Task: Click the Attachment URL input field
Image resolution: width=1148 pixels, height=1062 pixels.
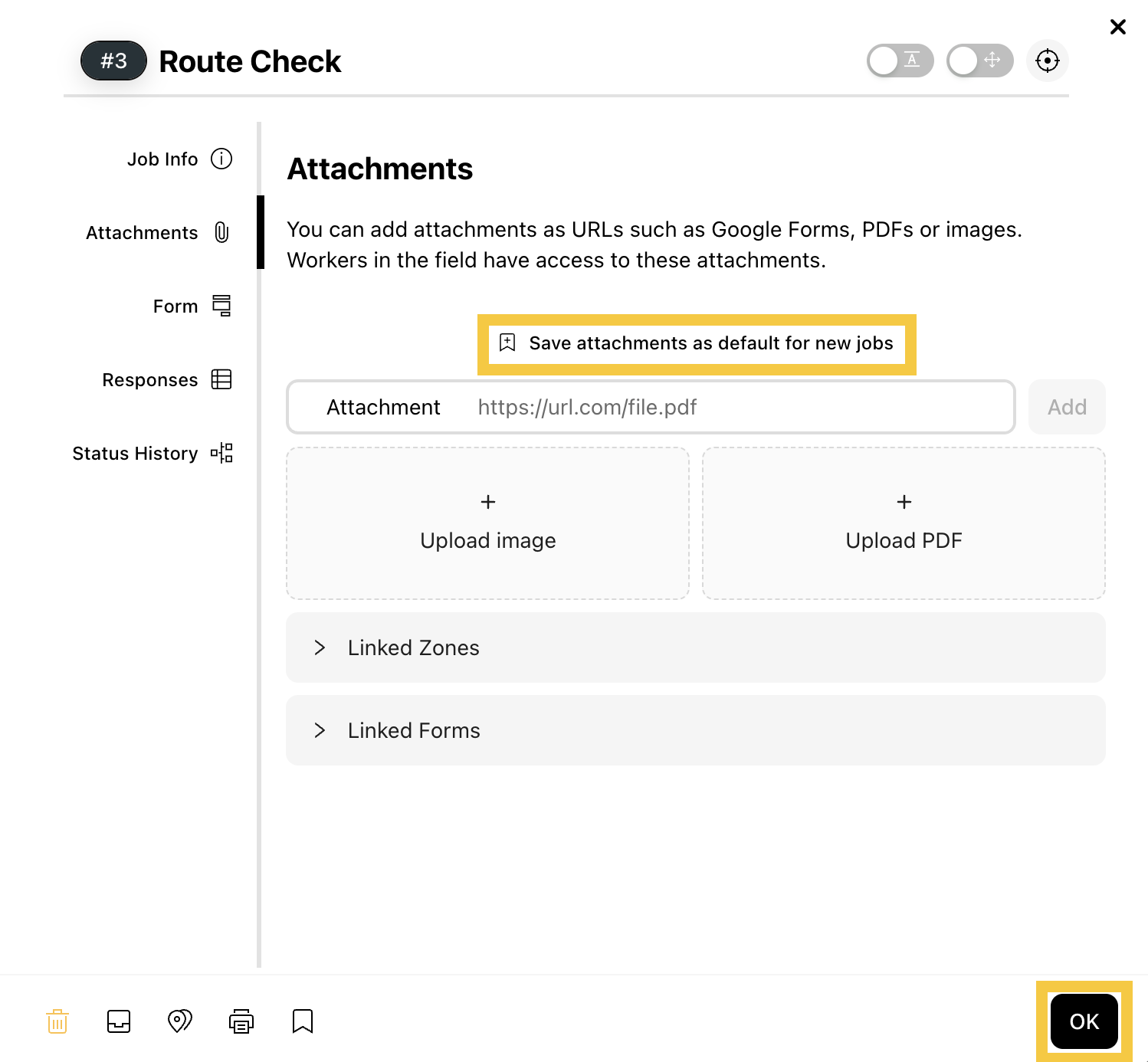Action: coord(651,407)
